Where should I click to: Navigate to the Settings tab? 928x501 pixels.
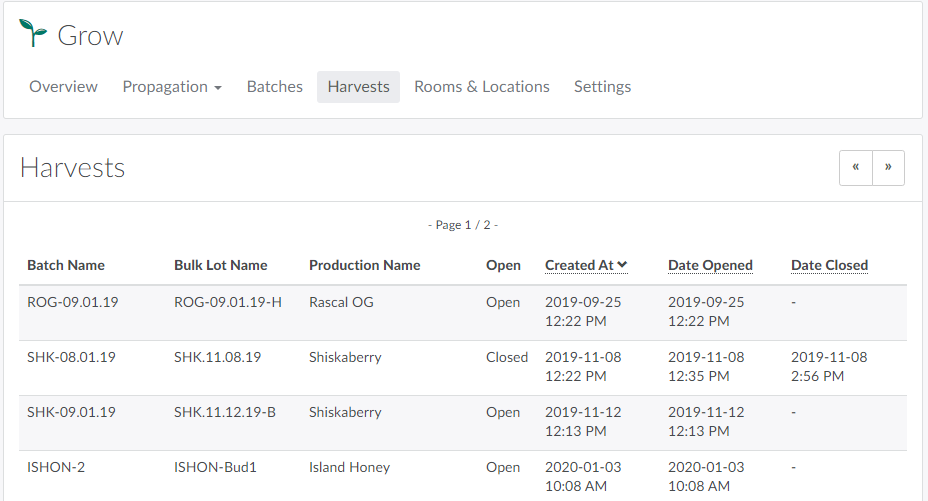click(602, 87)
